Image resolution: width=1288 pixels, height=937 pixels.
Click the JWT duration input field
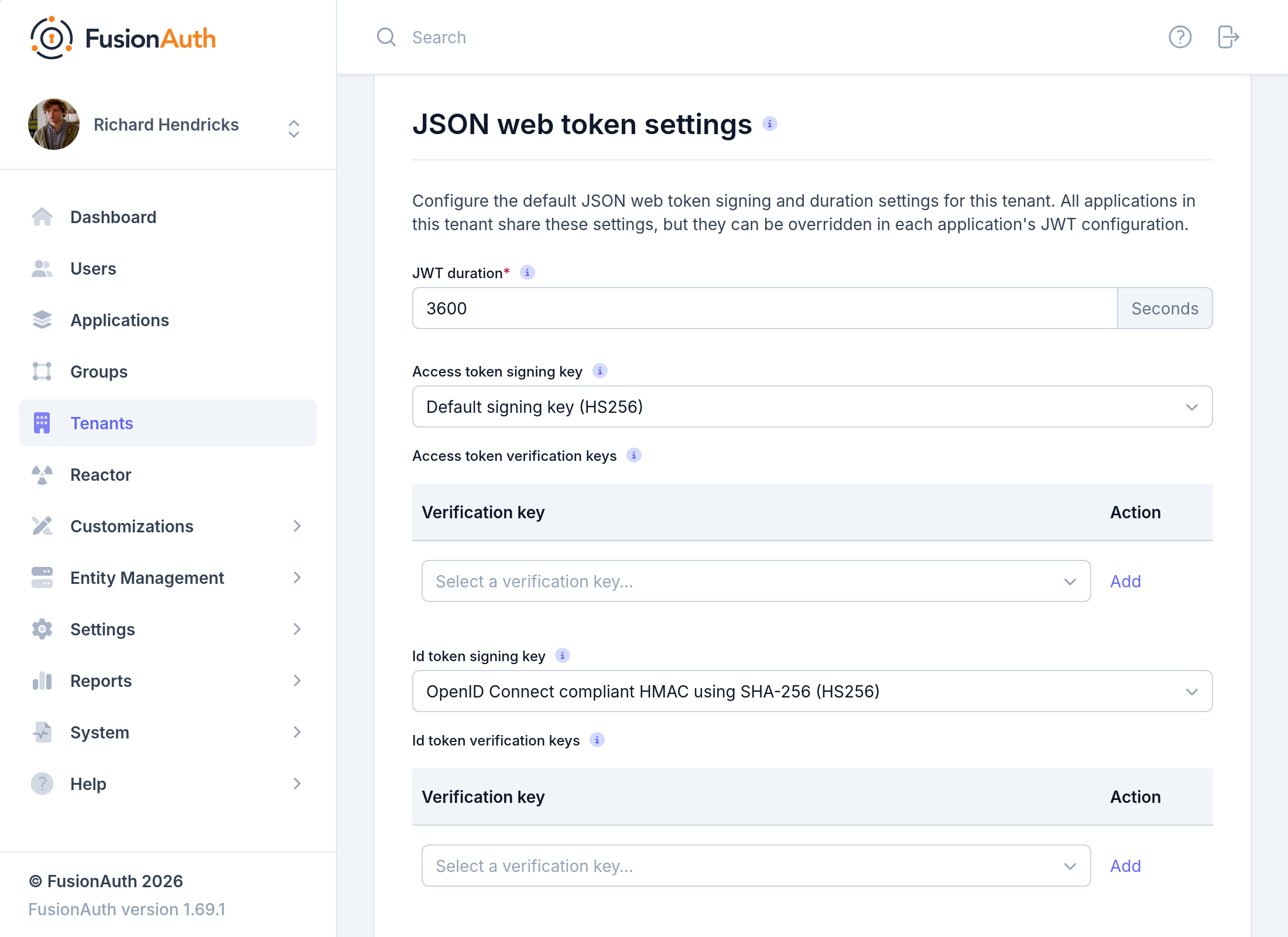pyautogui.click(x=765, y=308)
